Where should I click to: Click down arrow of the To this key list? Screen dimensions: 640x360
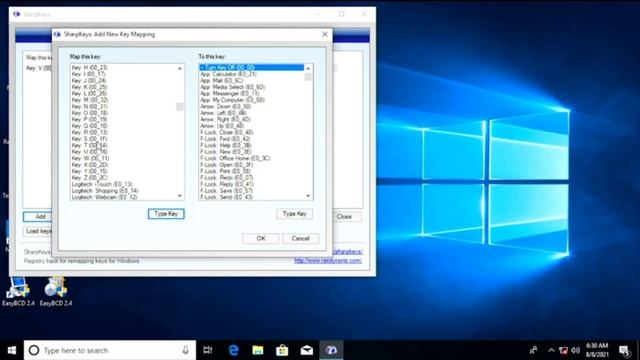coord(308,196)
